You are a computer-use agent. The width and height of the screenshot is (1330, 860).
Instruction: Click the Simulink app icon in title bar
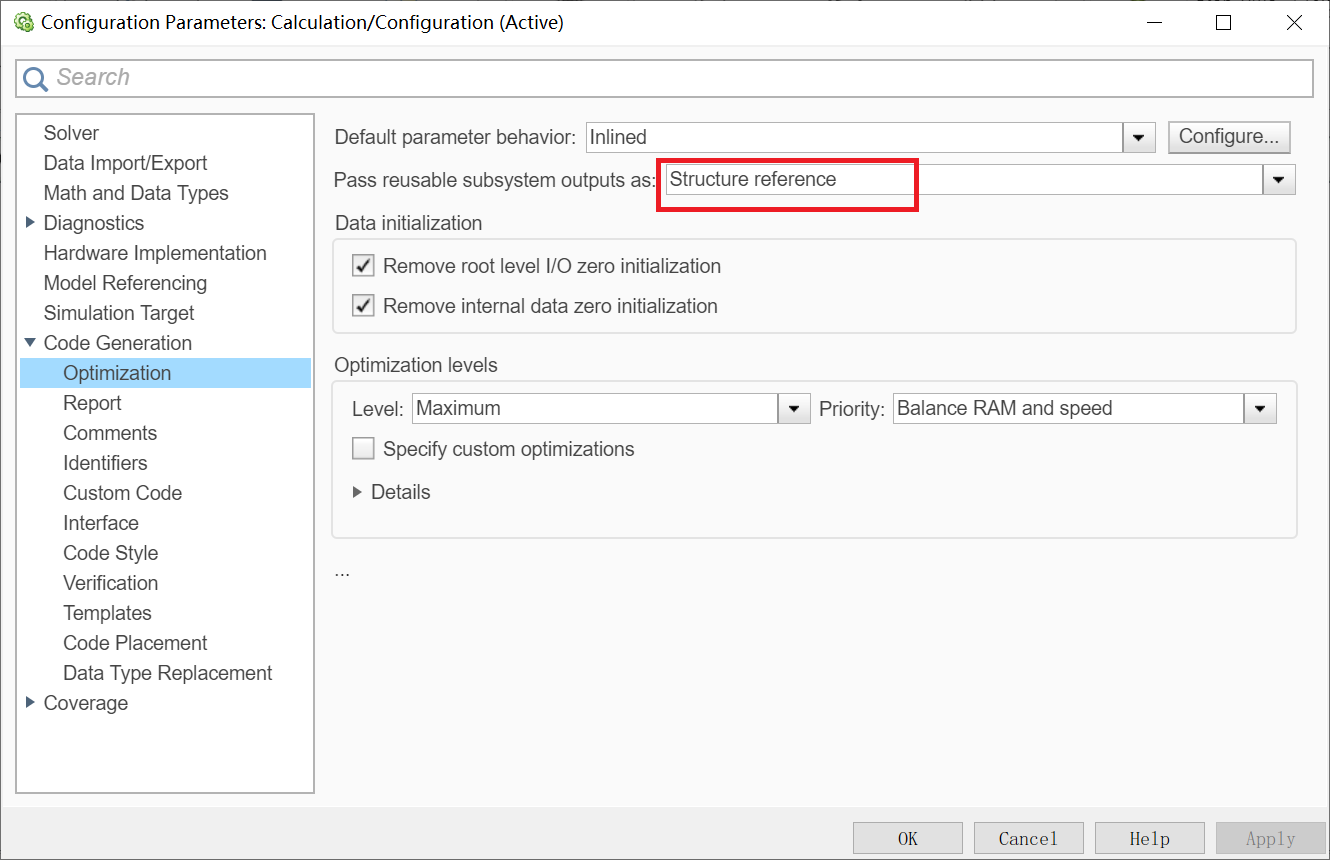coord(24,21)
